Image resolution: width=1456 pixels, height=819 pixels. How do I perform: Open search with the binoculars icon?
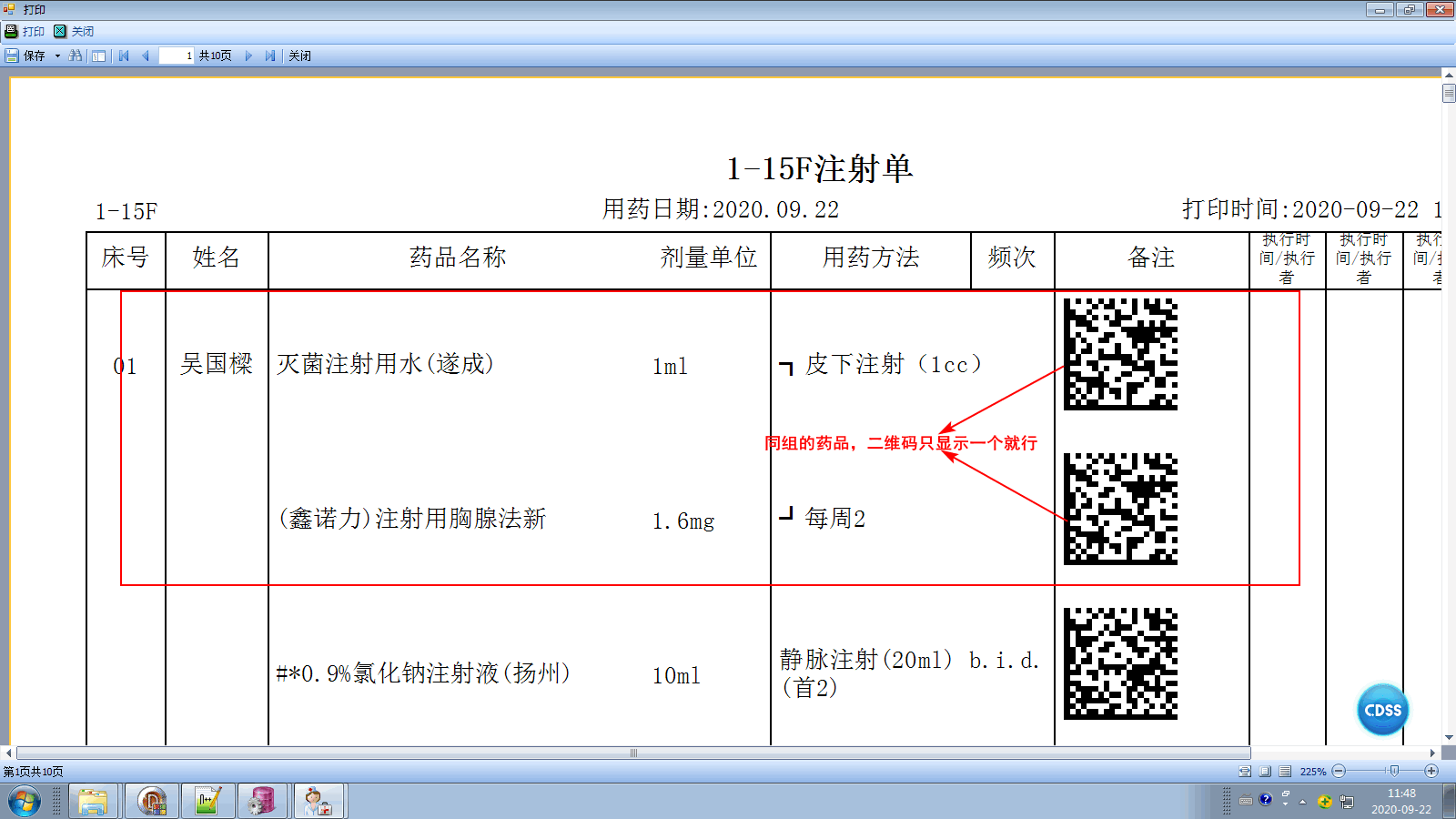pyautogui.click(x=76, y=56)
